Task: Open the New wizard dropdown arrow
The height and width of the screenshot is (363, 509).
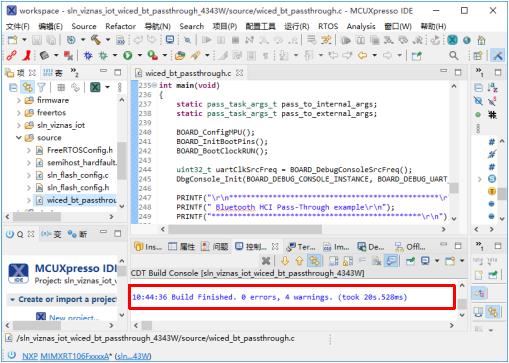Action: pos(24,40)
